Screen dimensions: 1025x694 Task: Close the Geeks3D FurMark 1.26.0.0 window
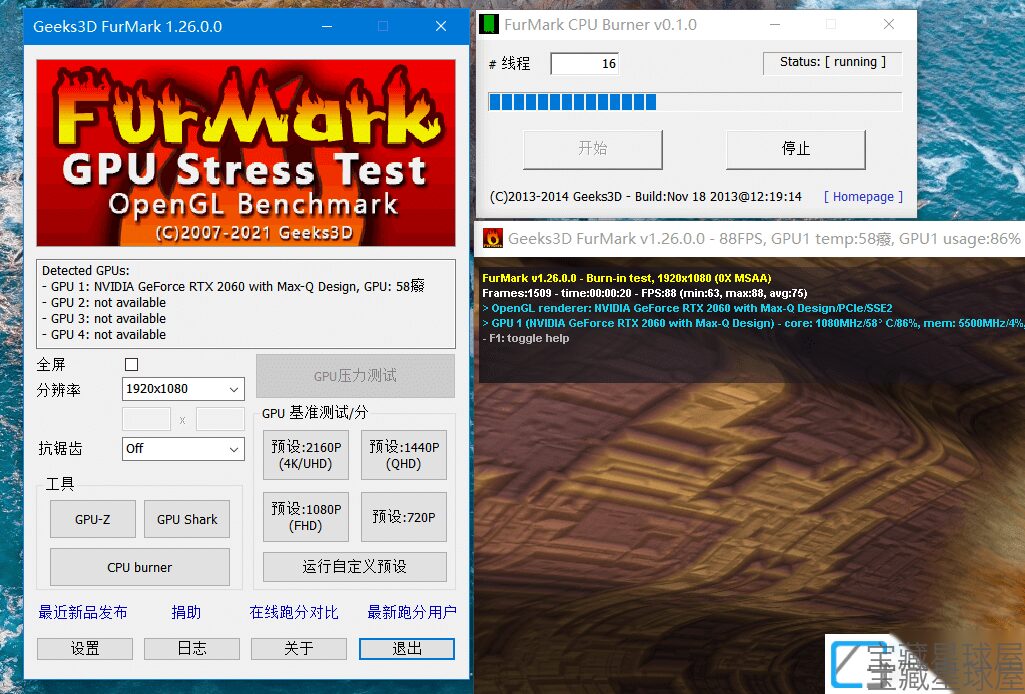[x=441, y=26]
